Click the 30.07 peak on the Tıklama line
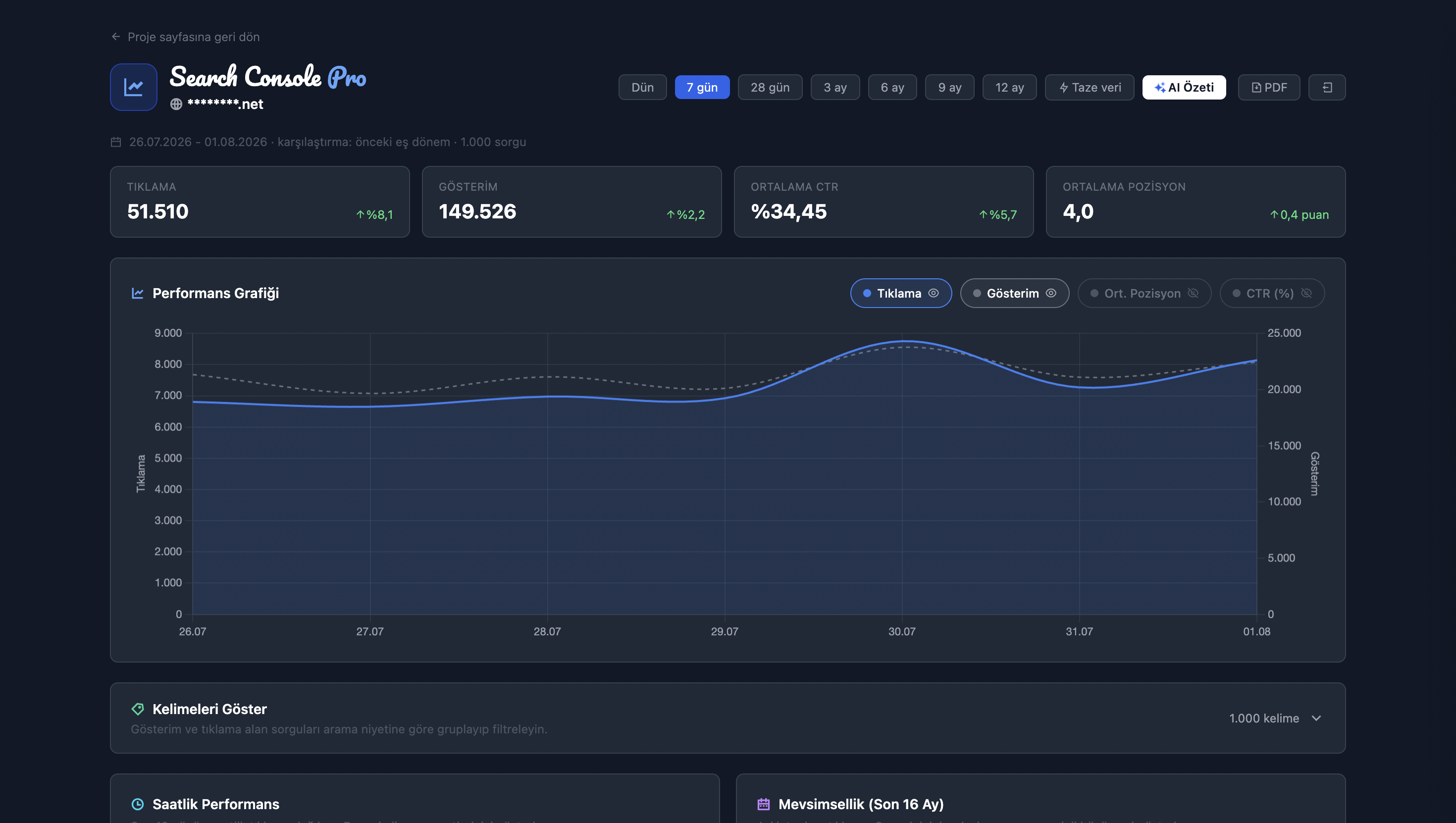Screen dimensions: 1456x823 click(x=902, y=341)
